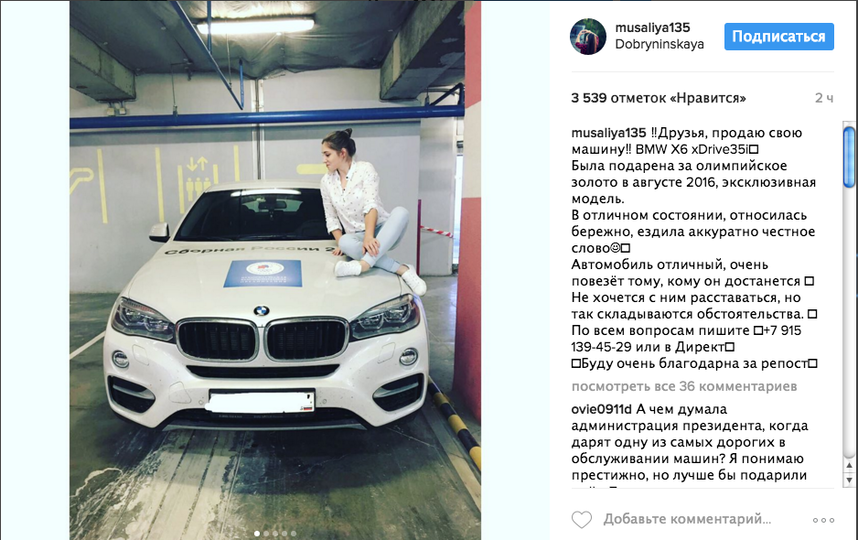The width and height of the screenshot is (858, 540).
Task: Click the scrollbar up arrow
Action: [x=849, y=466]
